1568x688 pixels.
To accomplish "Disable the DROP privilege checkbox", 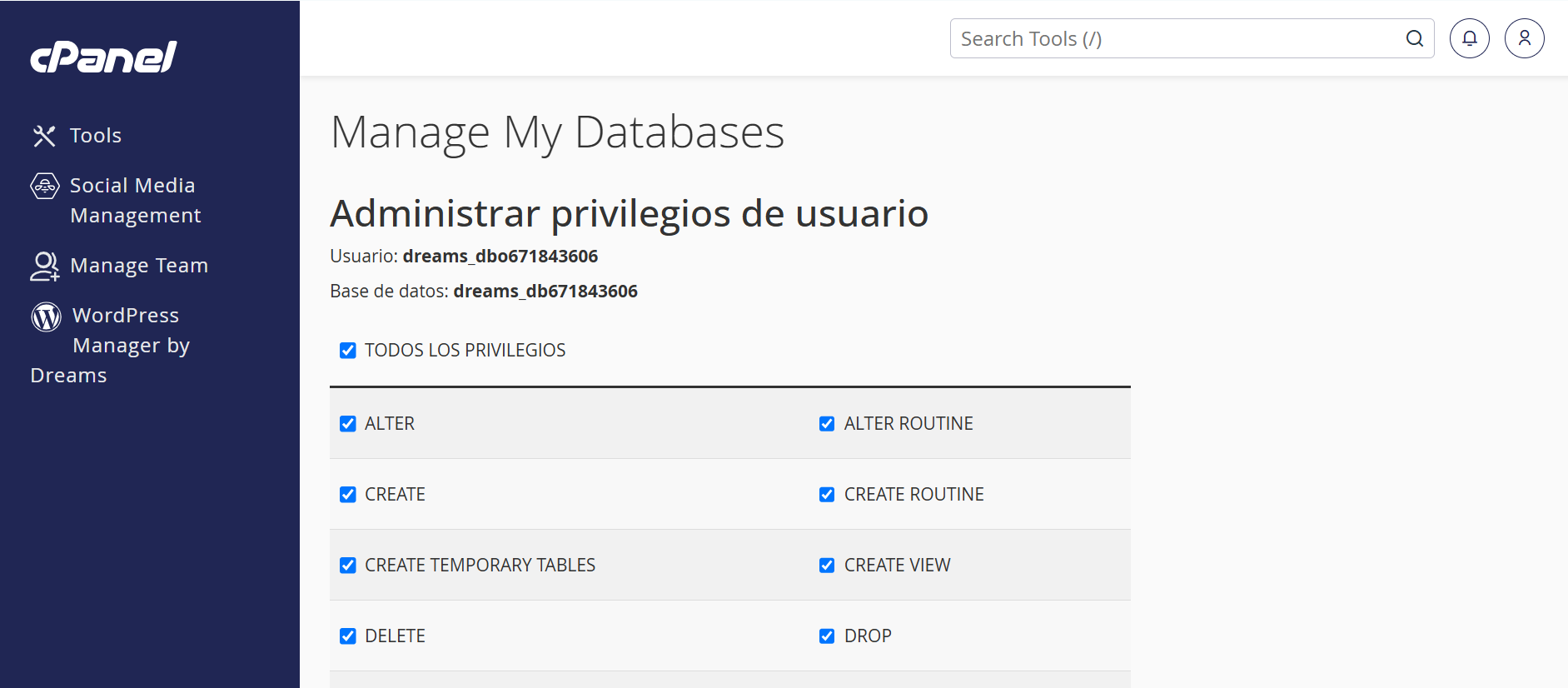I will click(827, 636).
